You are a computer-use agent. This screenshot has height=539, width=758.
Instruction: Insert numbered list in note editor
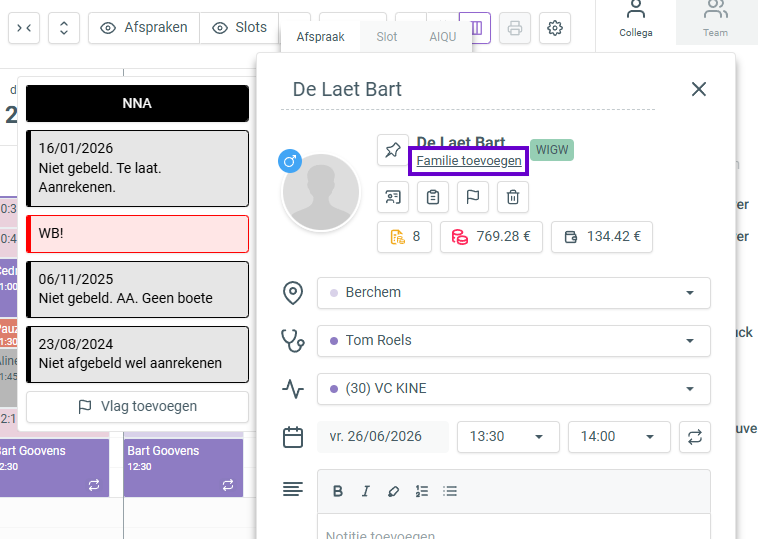tap(422, 492)
